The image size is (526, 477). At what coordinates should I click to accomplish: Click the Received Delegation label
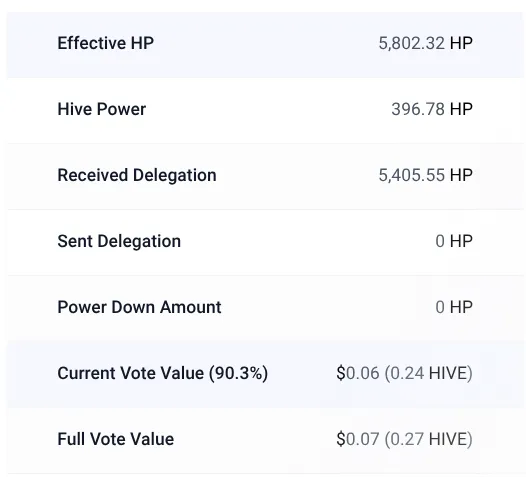137,175
